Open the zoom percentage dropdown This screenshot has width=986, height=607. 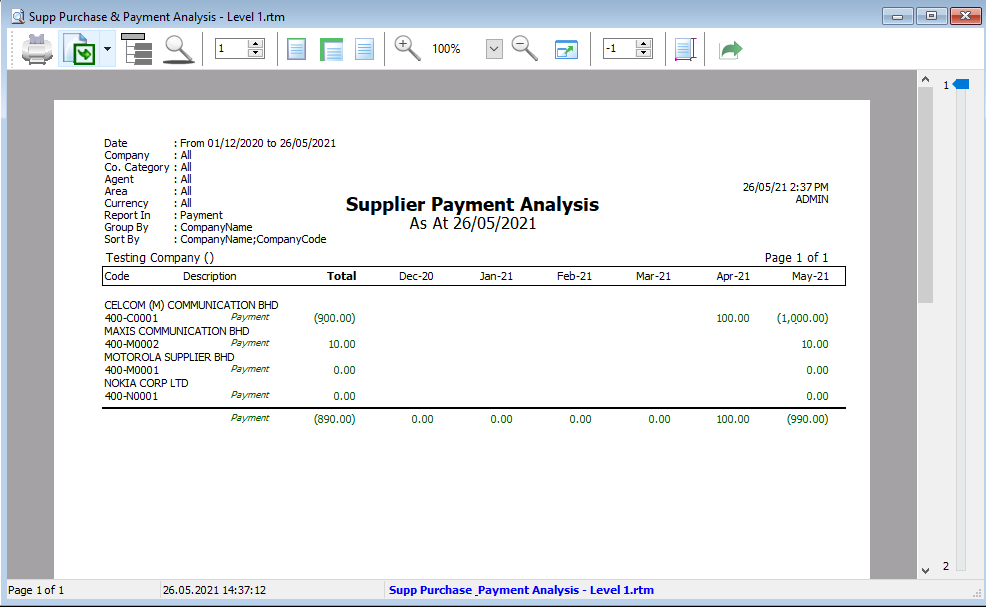(x=493, y=48)
